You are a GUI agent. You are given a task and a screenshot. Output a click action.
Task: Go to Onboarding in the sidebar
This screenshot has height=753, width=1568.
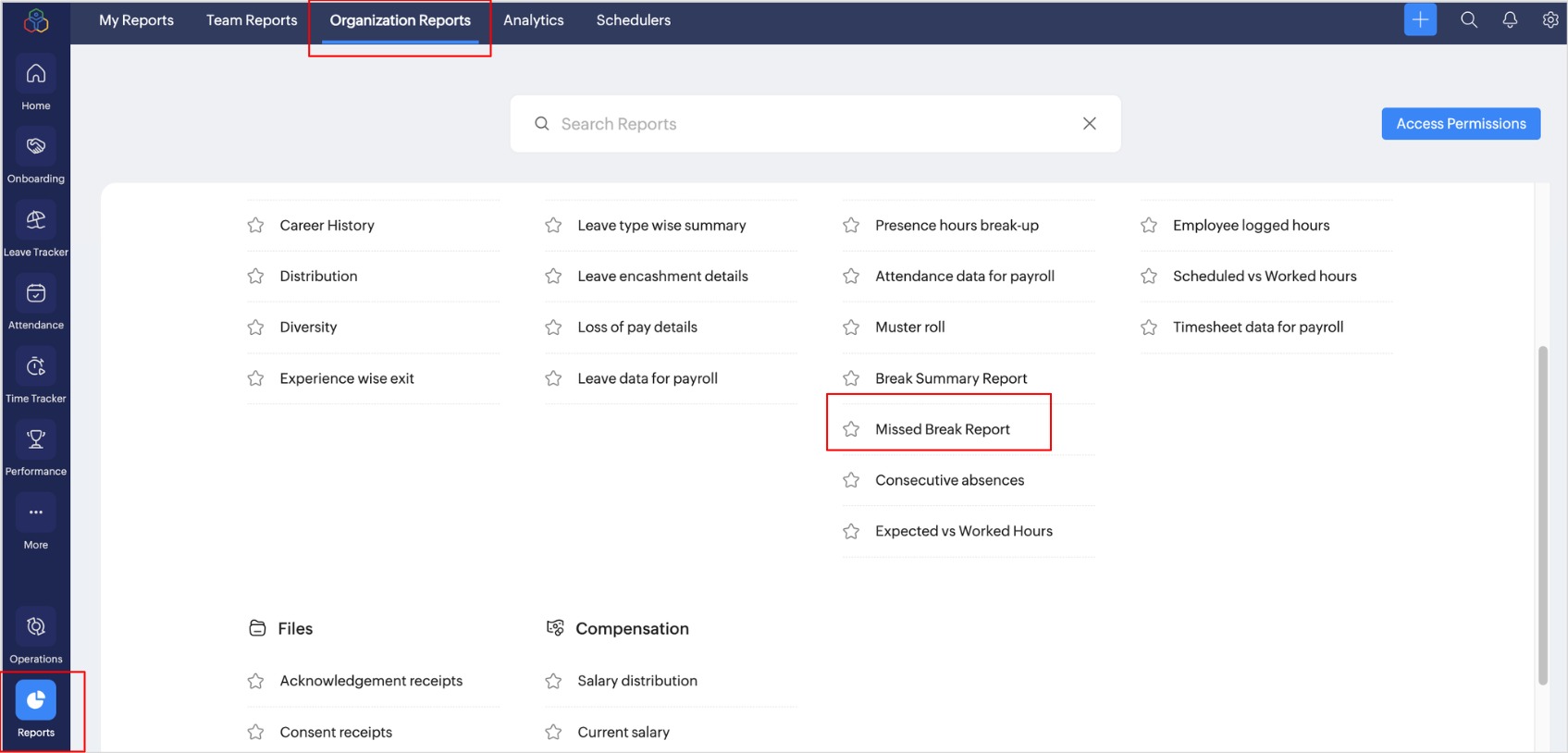tap(36, 148)
